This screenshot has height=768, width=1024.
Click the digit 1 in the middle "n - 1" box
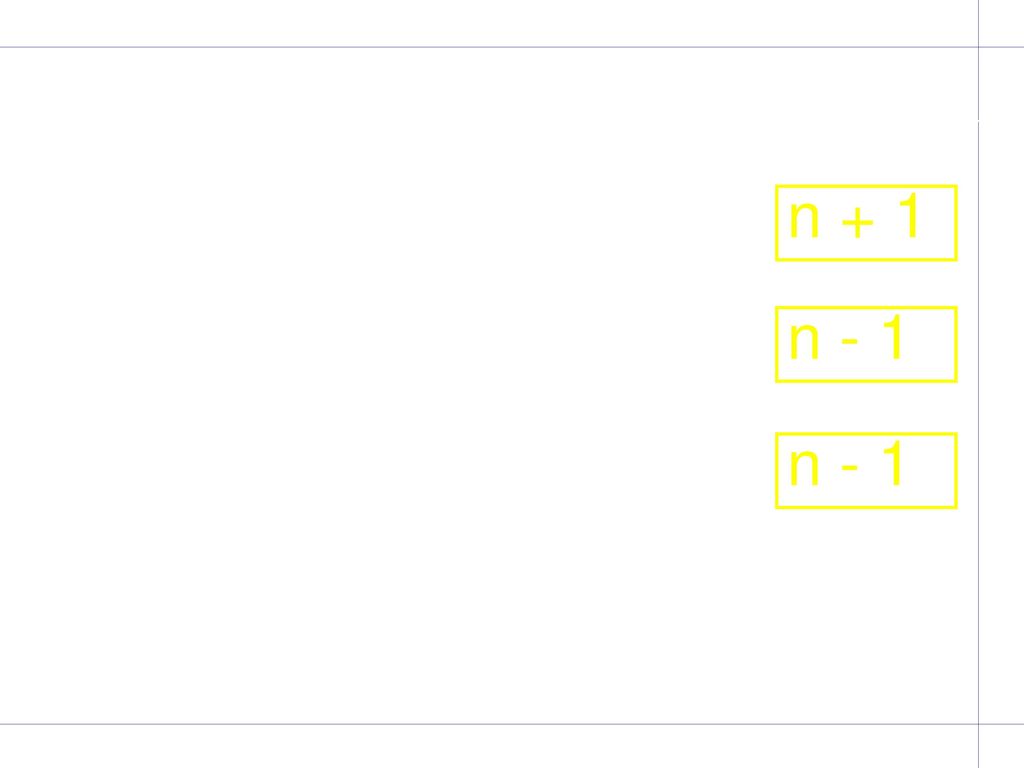pos(893,336)
